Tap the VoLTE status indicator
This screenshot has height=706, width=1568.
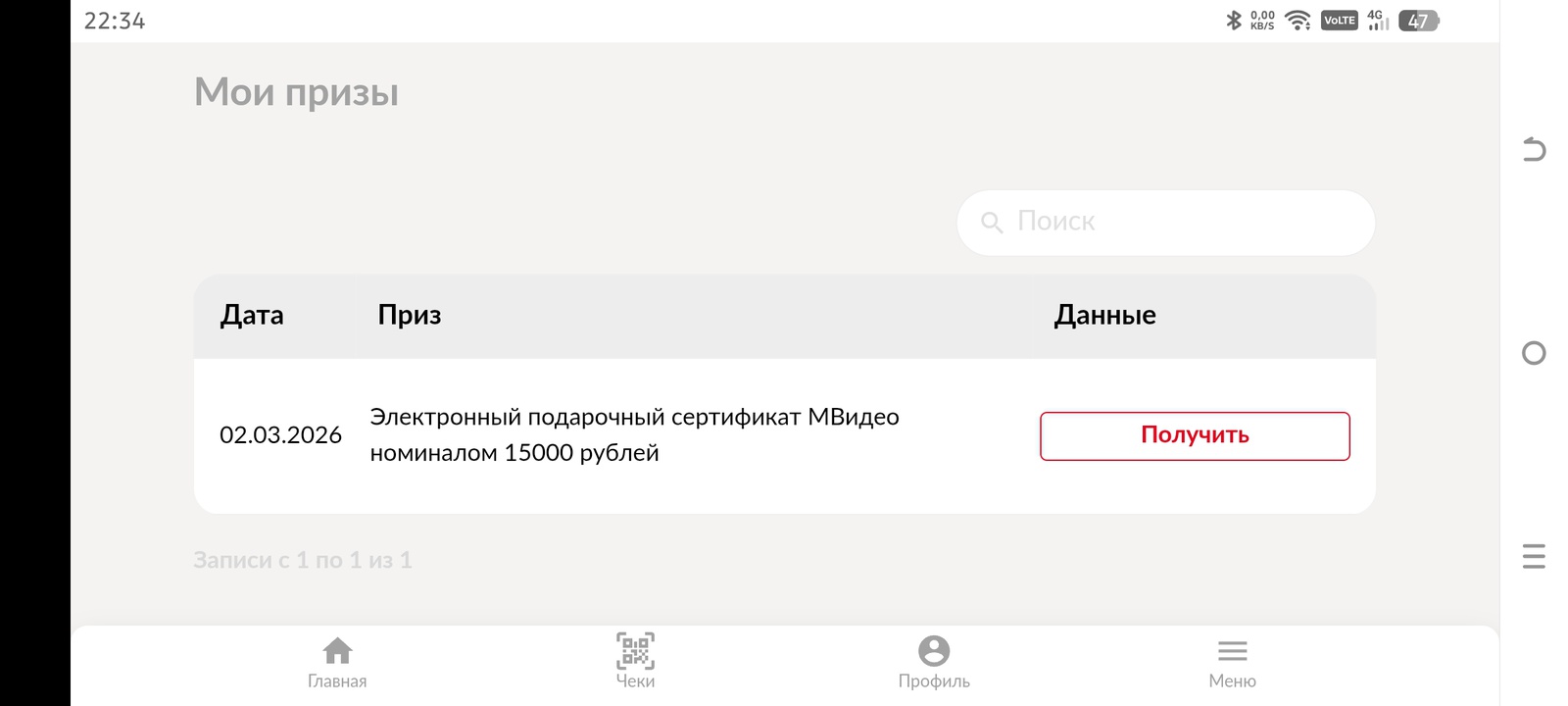[1339, 20]
